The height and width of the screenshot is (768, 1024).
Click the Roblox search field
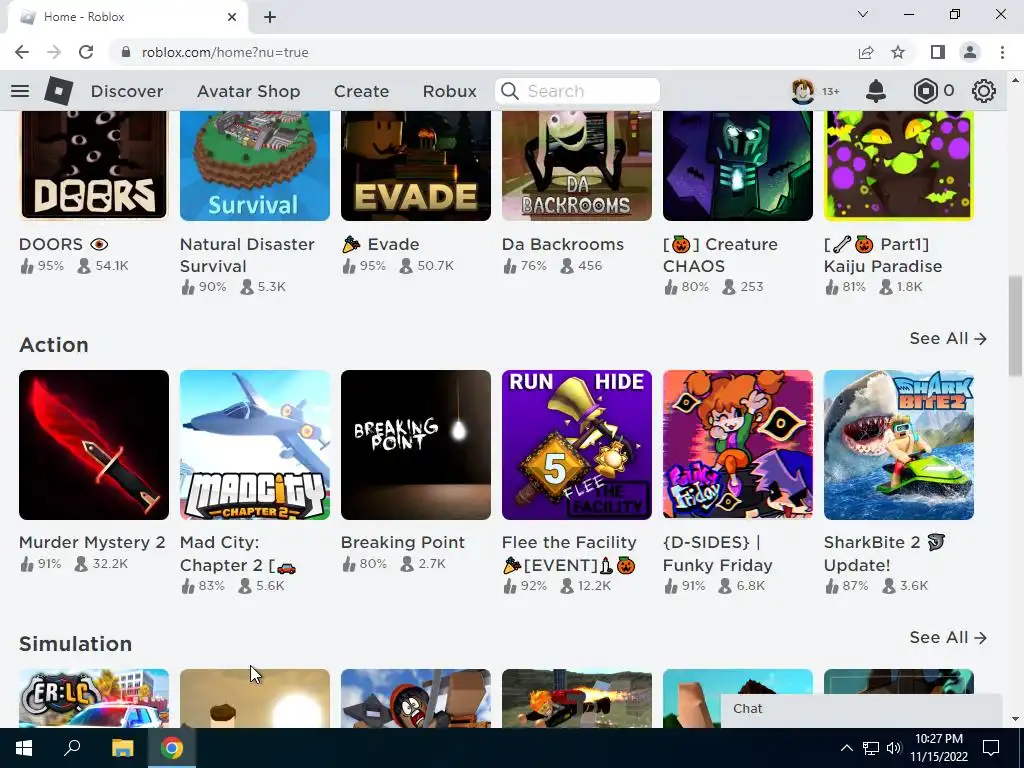click(577, 91)
